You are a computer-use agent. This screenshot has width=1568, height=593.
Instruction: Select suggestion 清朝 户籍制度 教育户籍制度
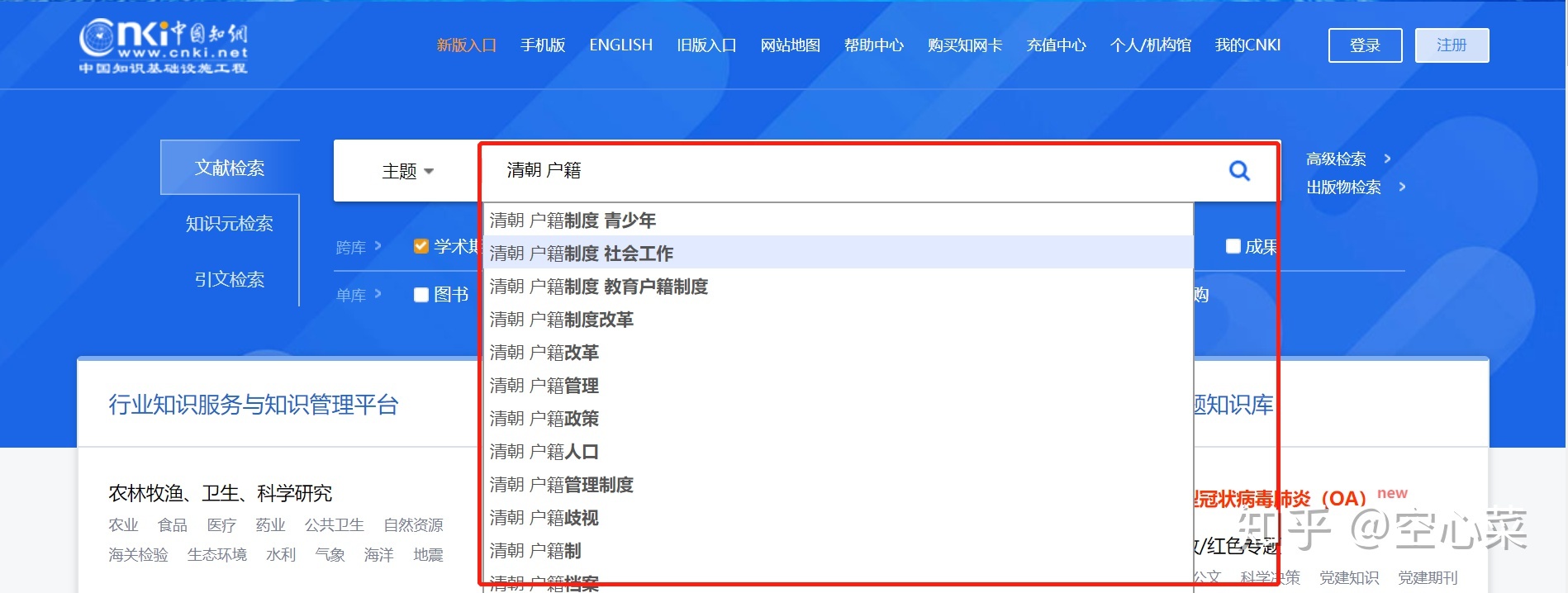(838, 286)
